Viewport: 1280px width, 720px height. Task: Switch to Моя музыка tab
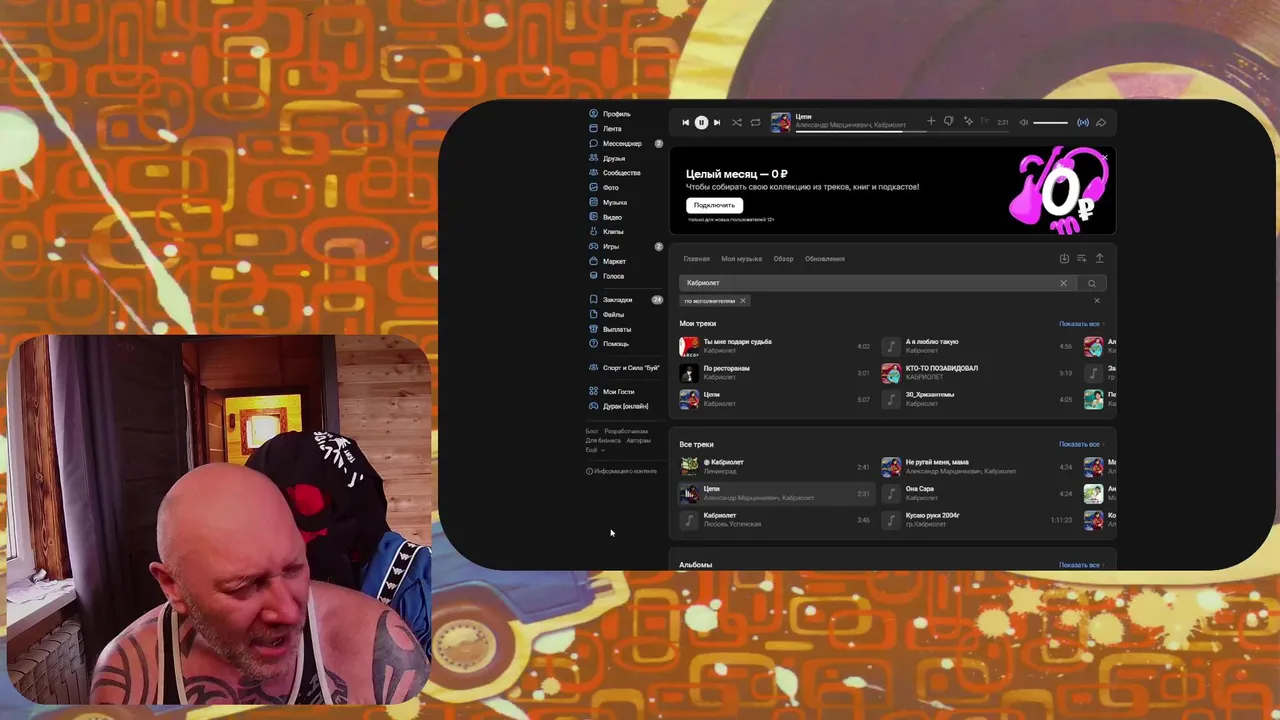(x=742, y=259)
